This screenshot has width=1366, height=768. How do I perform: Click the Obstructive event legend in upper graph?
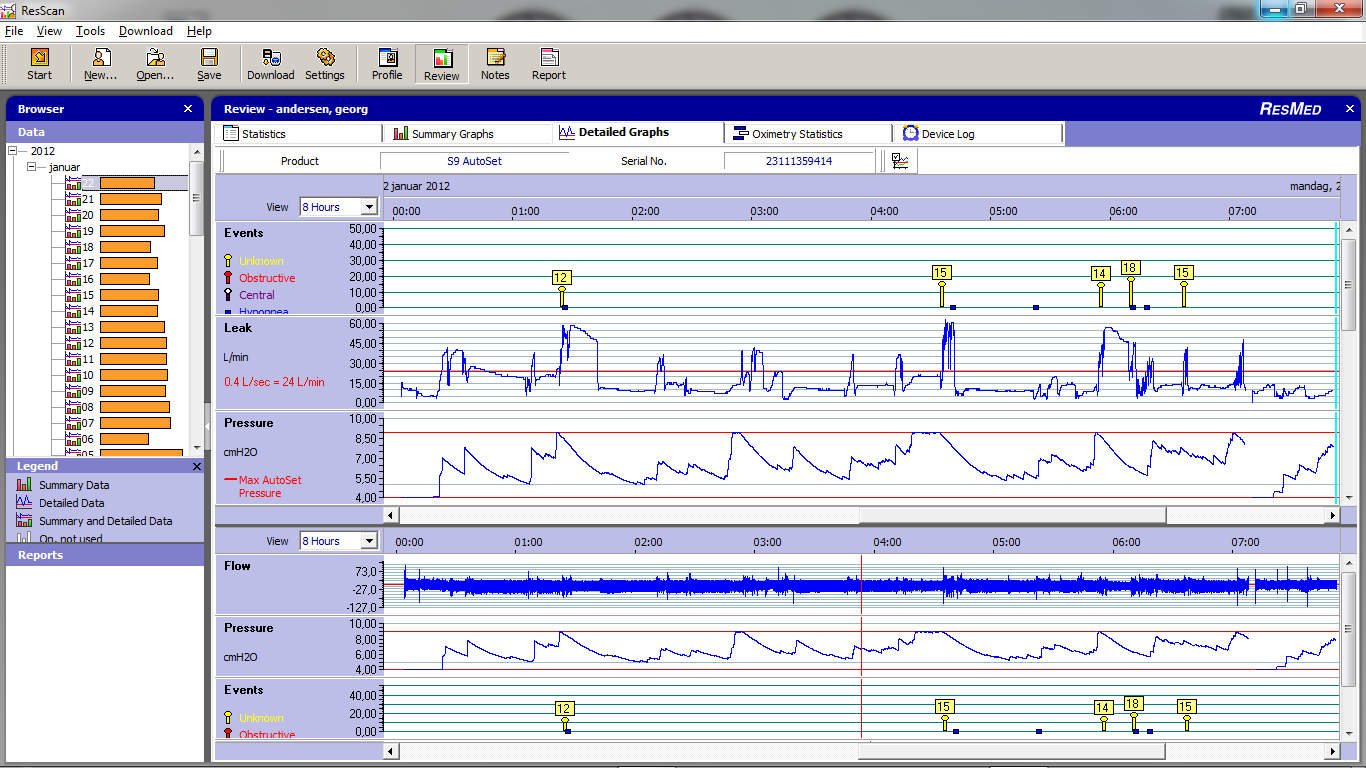coord(267,278)
